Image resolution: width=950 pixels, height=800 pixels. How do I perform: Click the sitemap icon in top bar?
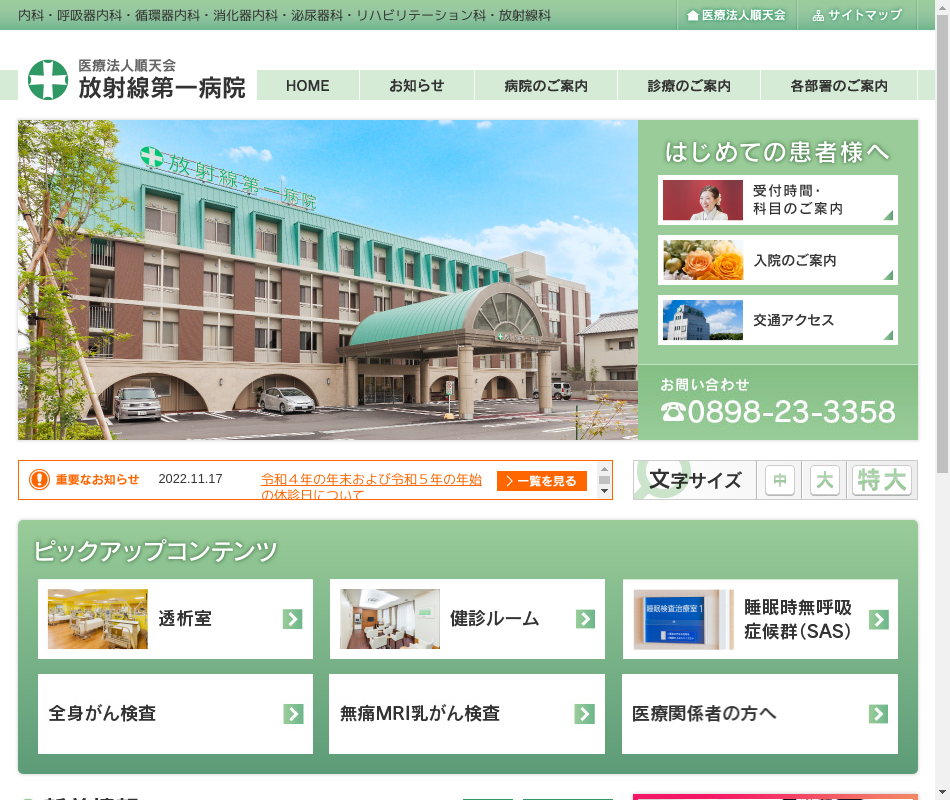pos(818,16)
